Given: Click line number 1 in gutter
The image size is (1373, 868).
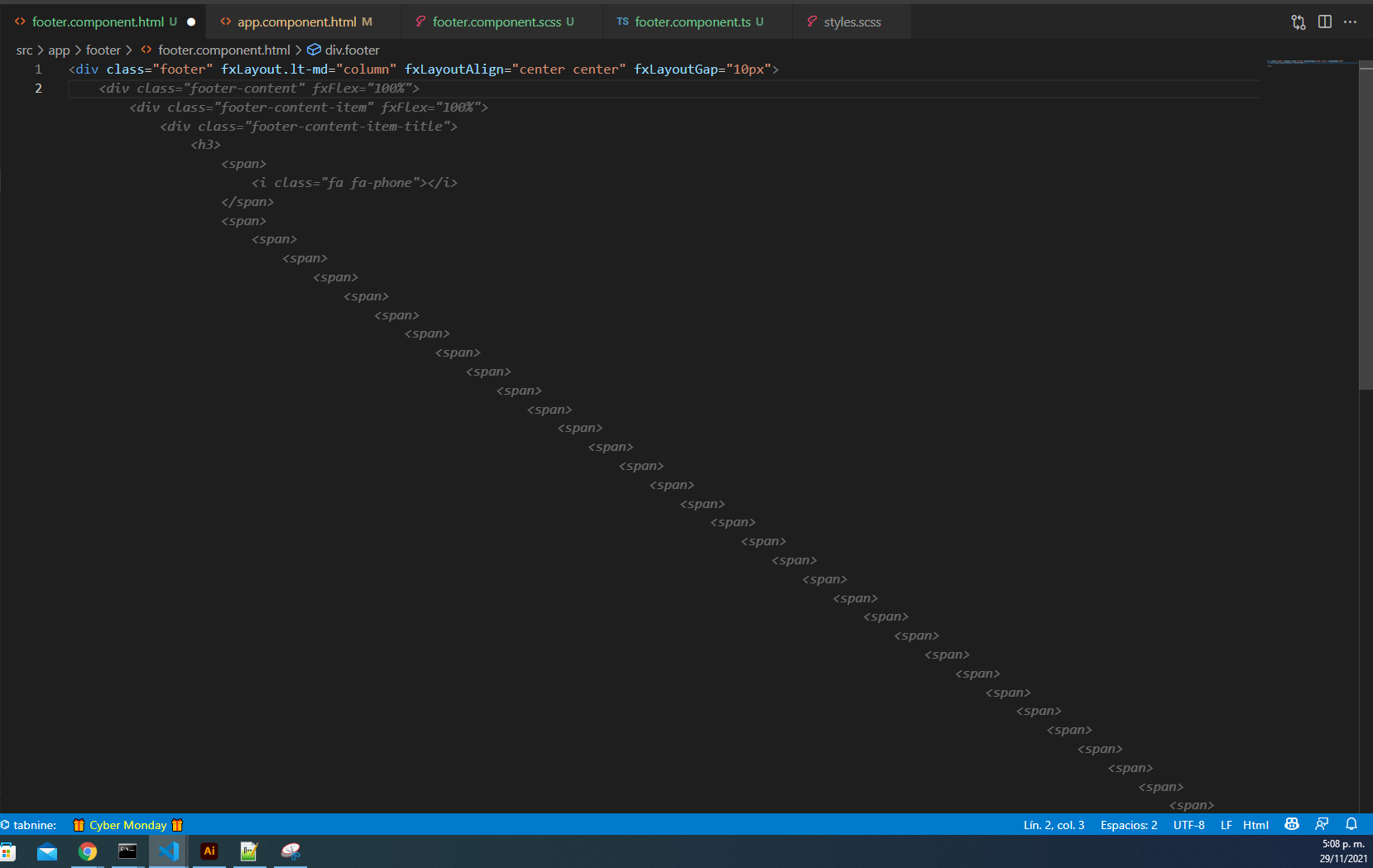Looking at the screenshot, I should coord(38,70).
